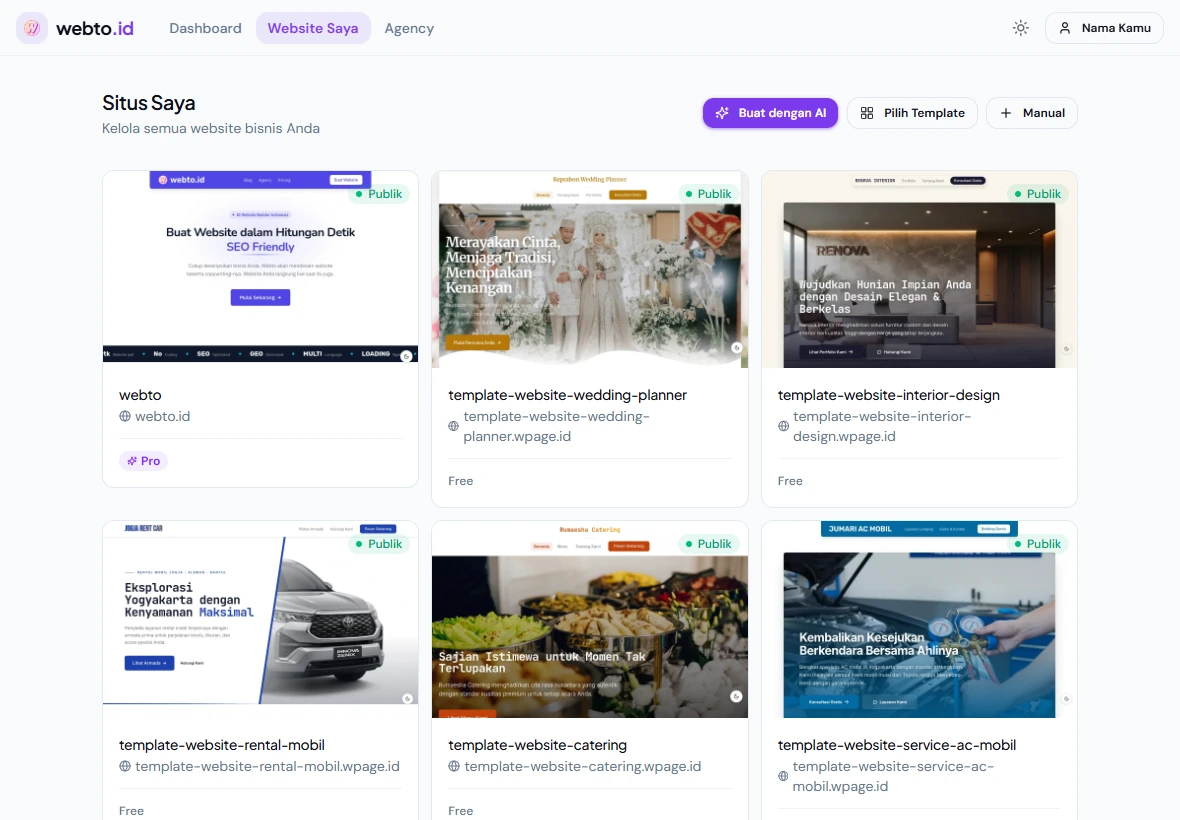
Task: Click the Buat dengan AI button
Action: point(770,113)
